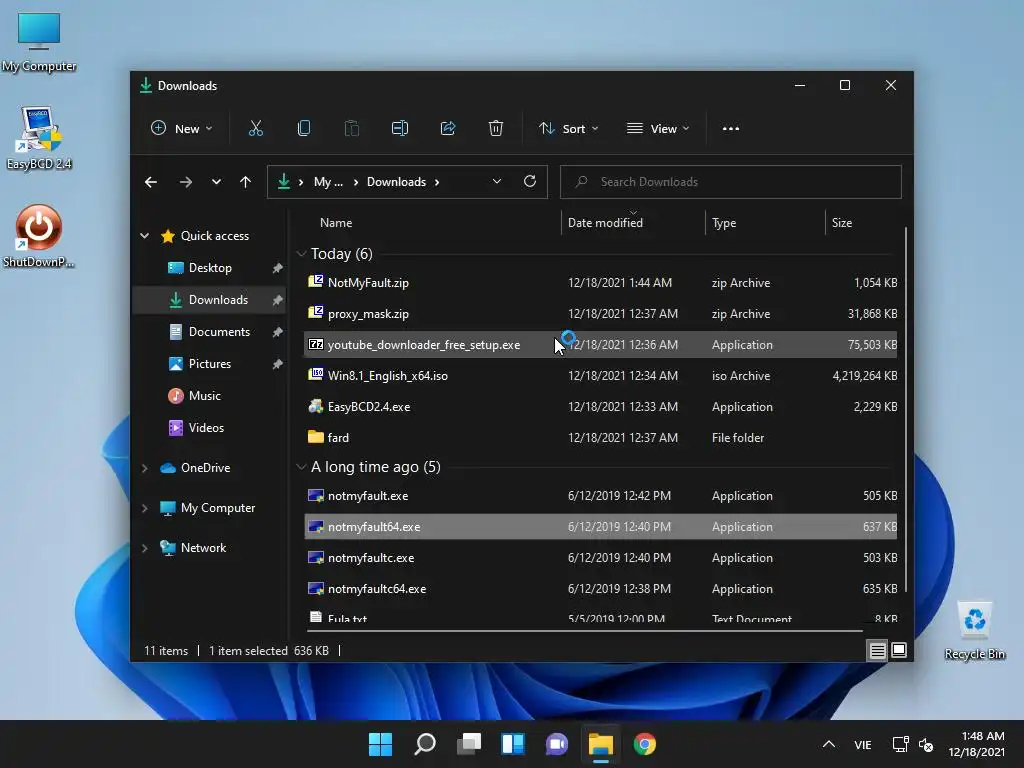Collapse the A long time ago group

point(301,467)
